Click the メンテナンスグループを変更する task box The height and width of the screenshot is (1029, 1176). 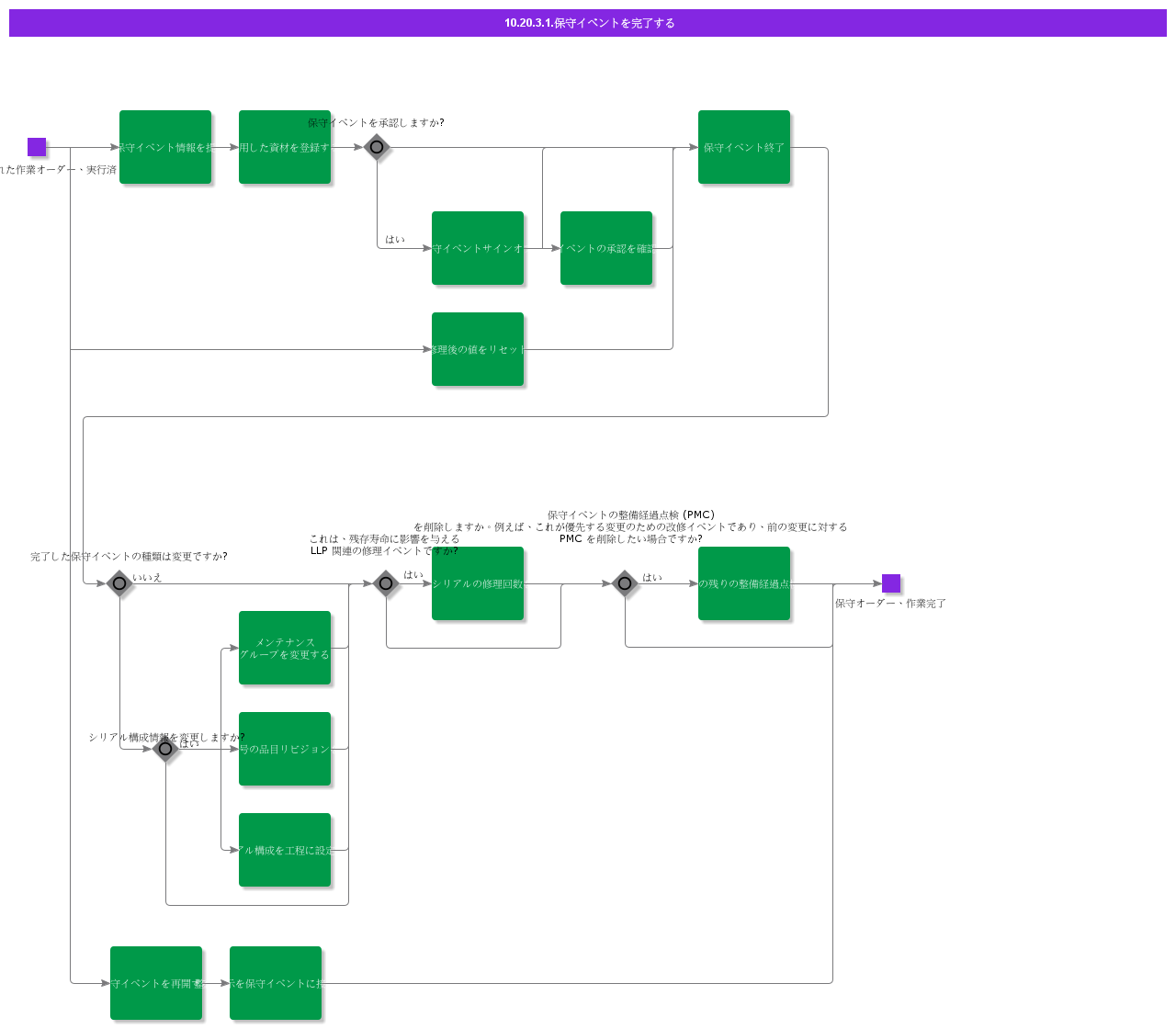tap(285, 648)
